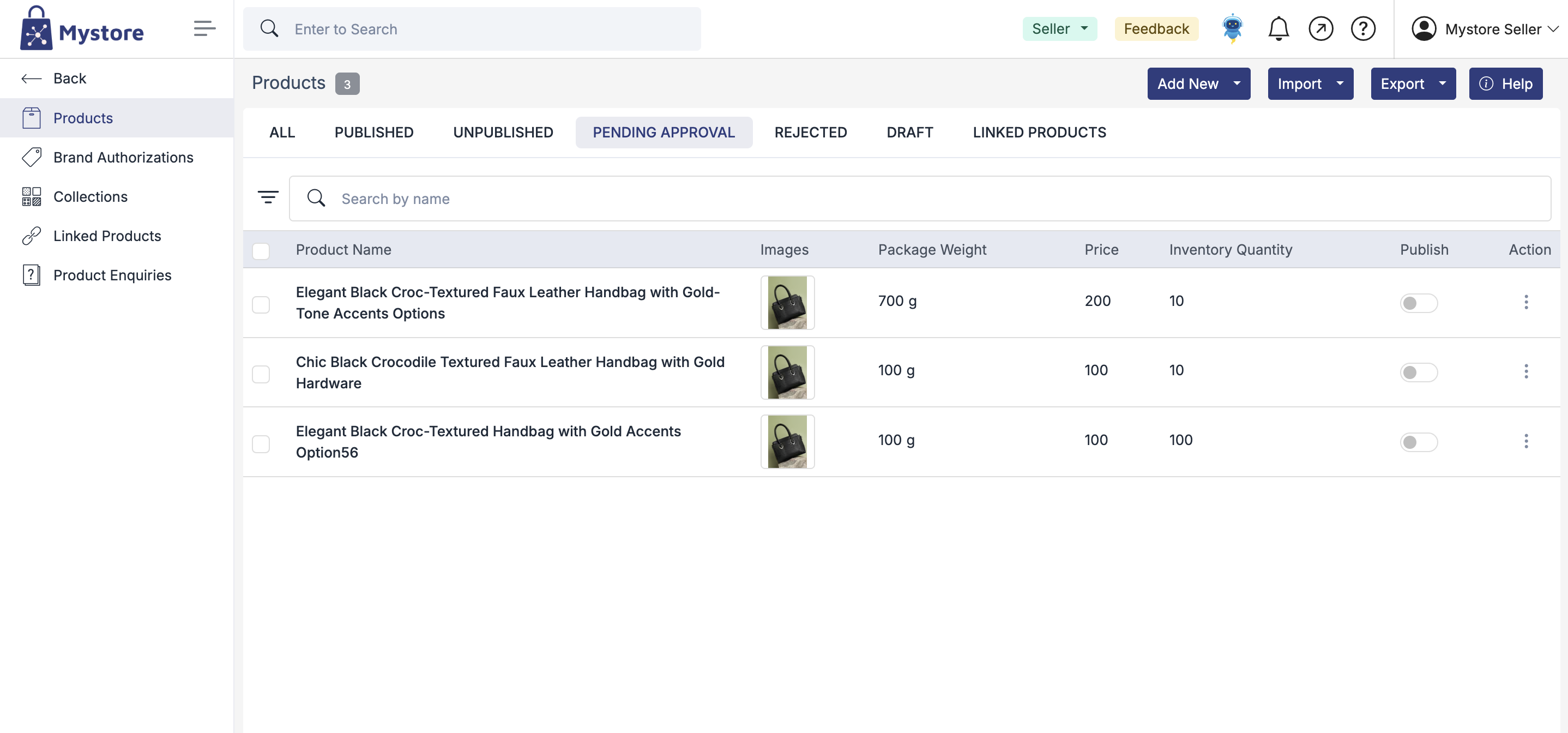The height and width of the screenshot is (733, 1568).
Task: Open the Seller role dropdown
Action: [1059, 28]
